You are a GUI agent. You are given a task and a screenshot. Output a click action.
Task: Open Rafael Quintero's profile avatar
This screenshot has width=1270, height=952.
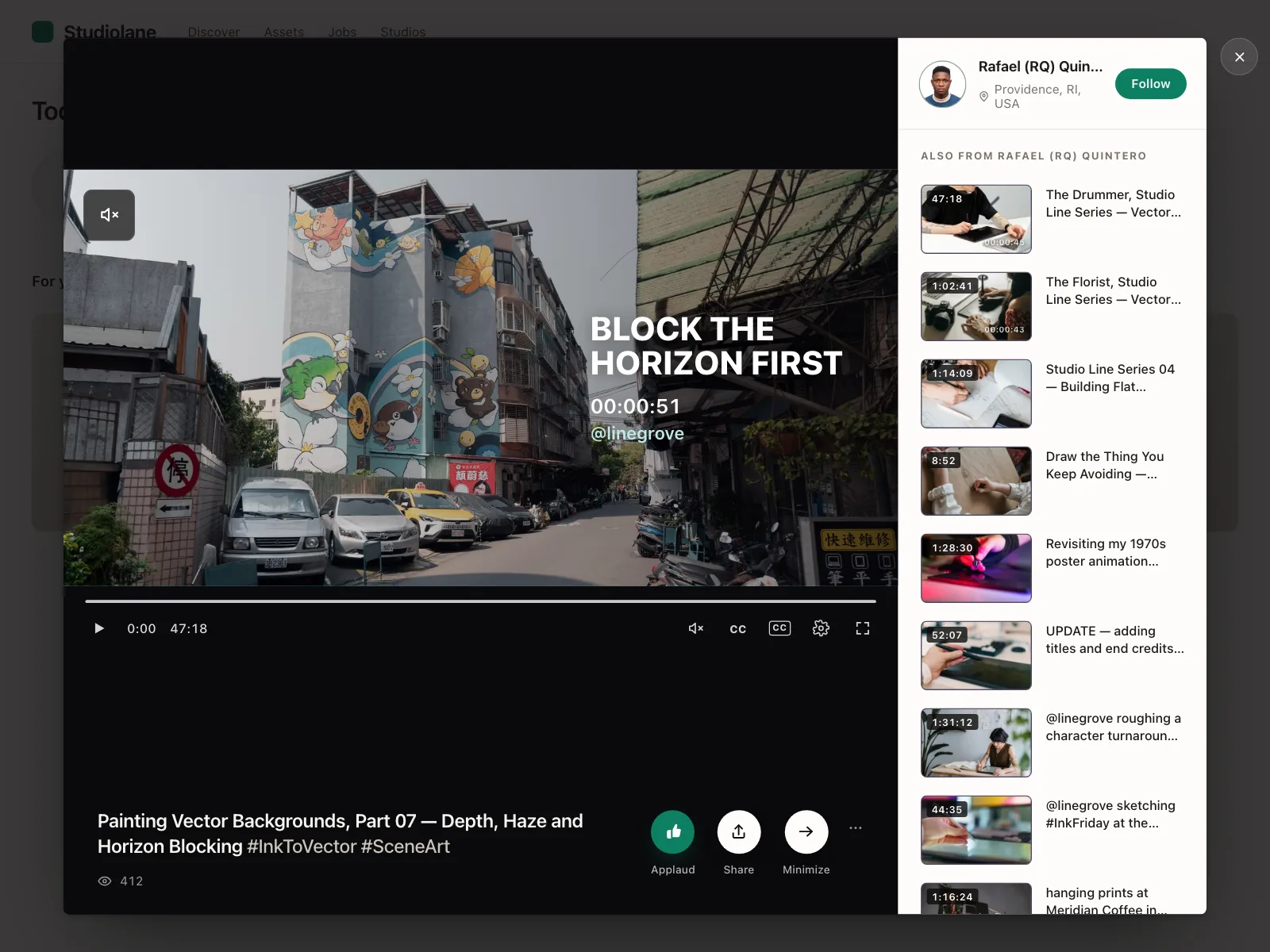tap(942, 84)
